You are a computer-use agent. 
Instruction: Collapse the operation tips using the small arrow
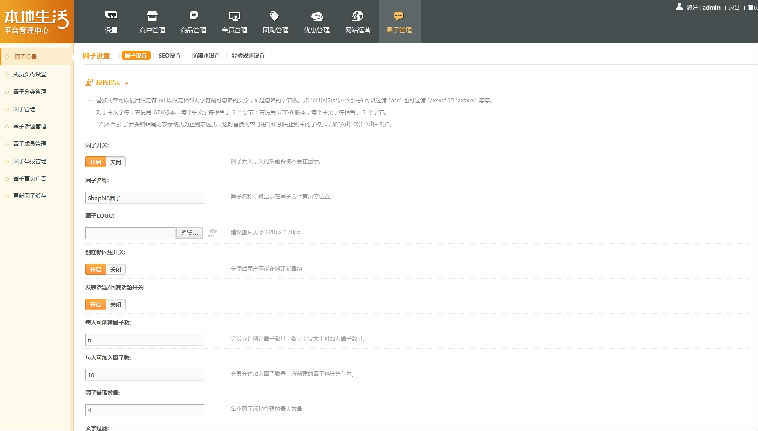[x=127, y=83]
